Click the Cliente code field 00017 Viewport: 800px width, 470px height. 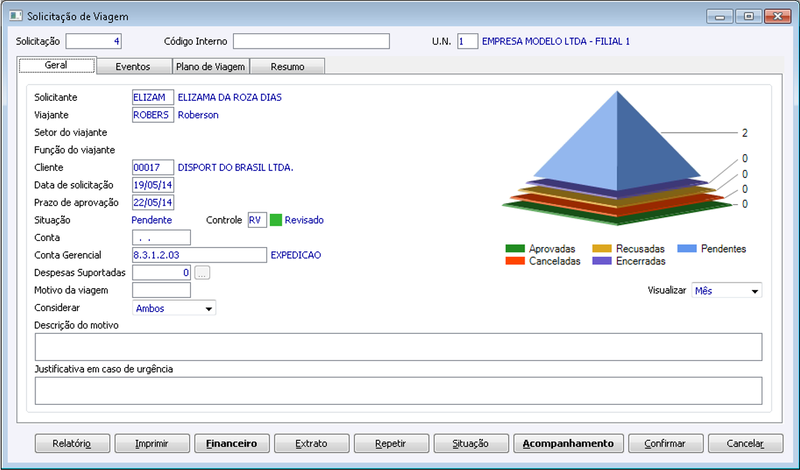(x=153, y=167)
